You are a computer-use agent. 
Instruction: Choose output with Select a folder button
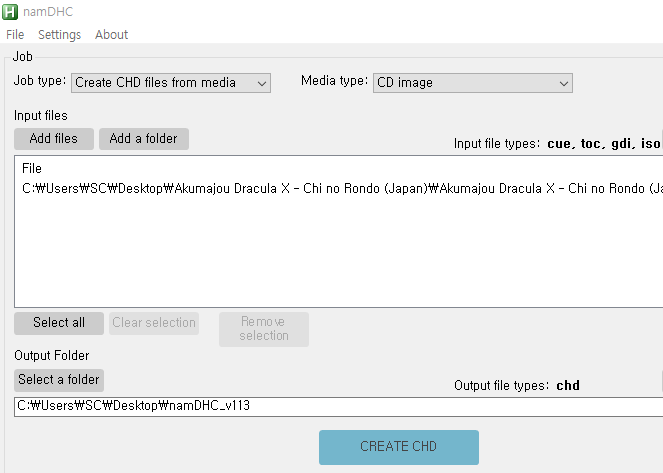(59, 380)
